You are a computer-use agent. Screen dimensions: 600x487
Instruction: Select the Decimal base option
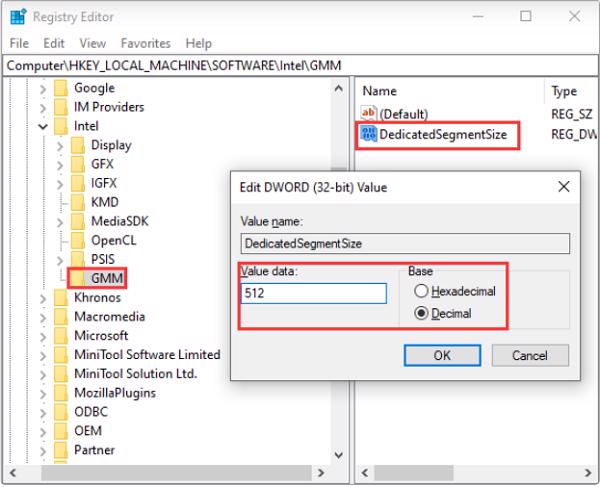tap(421, 313)
